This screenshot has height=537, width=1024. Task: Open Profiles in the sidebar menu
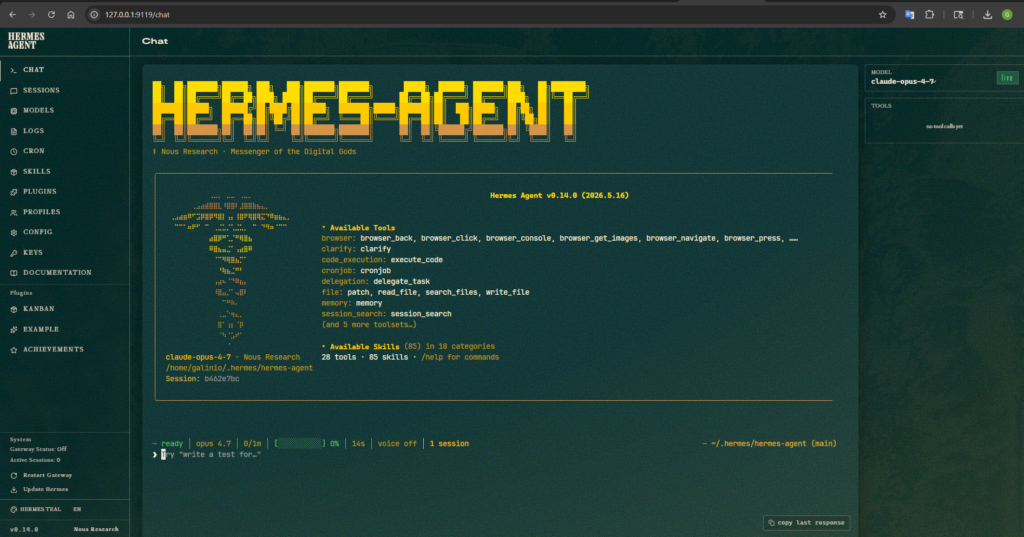click(65, 212)
